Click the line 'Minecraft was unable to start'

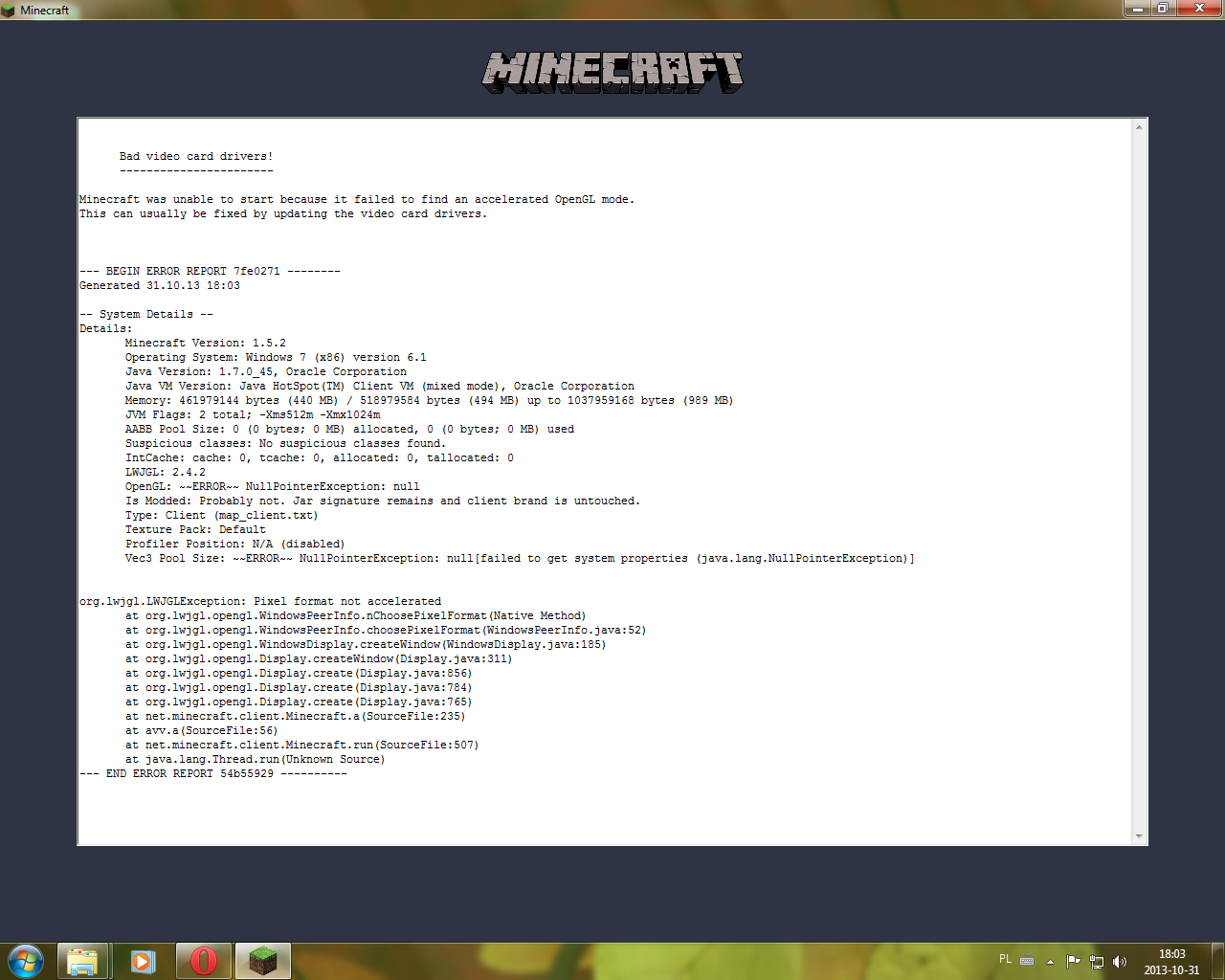(x=357, y=199)
